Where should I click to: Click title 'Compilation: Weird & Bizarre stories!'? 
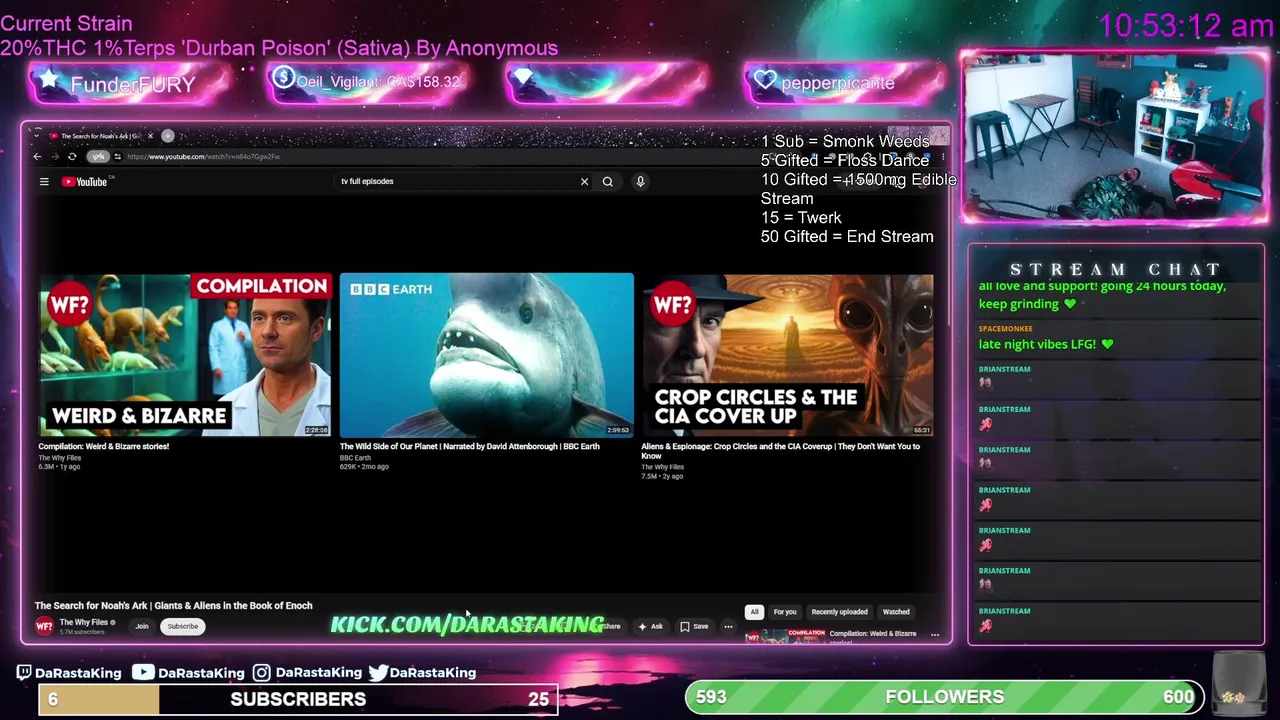point(104,446)
